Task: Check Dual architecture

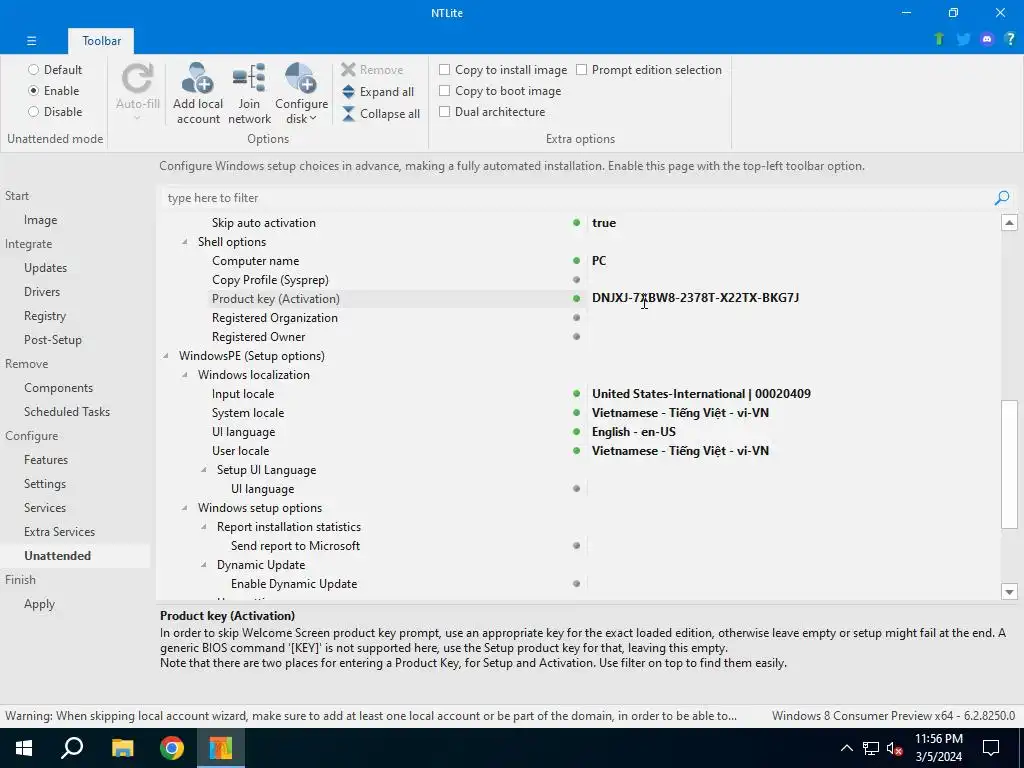Action: point(492,112)
